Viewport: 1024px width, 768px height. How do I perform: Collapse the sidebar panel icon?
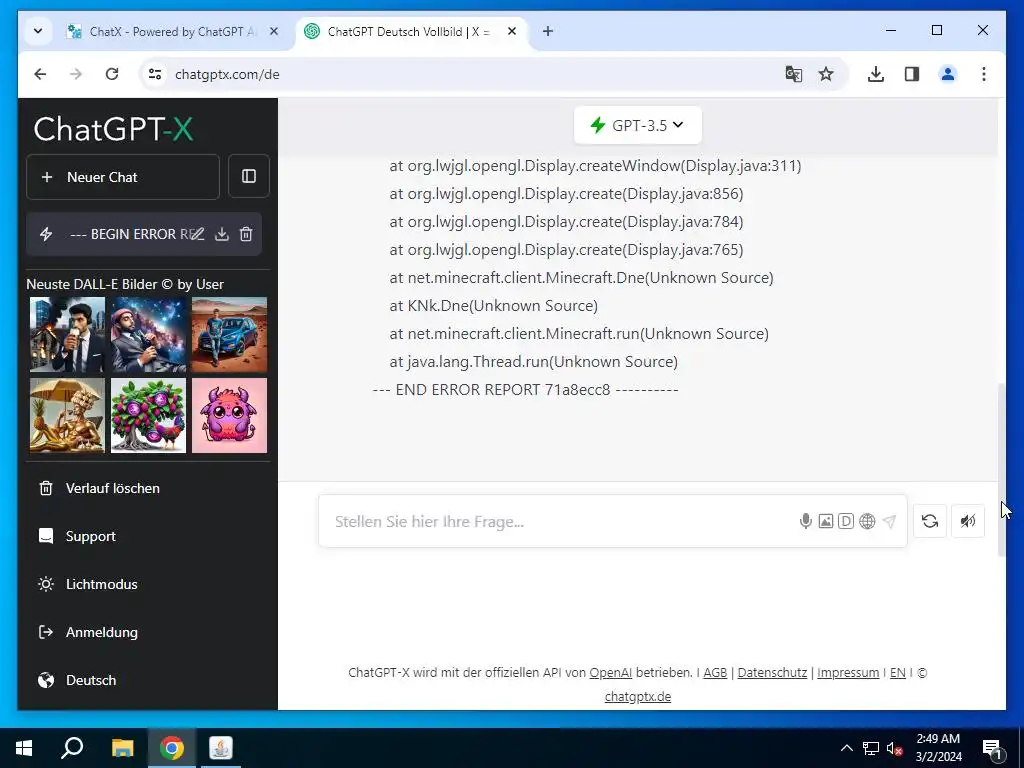click(249, 176)
